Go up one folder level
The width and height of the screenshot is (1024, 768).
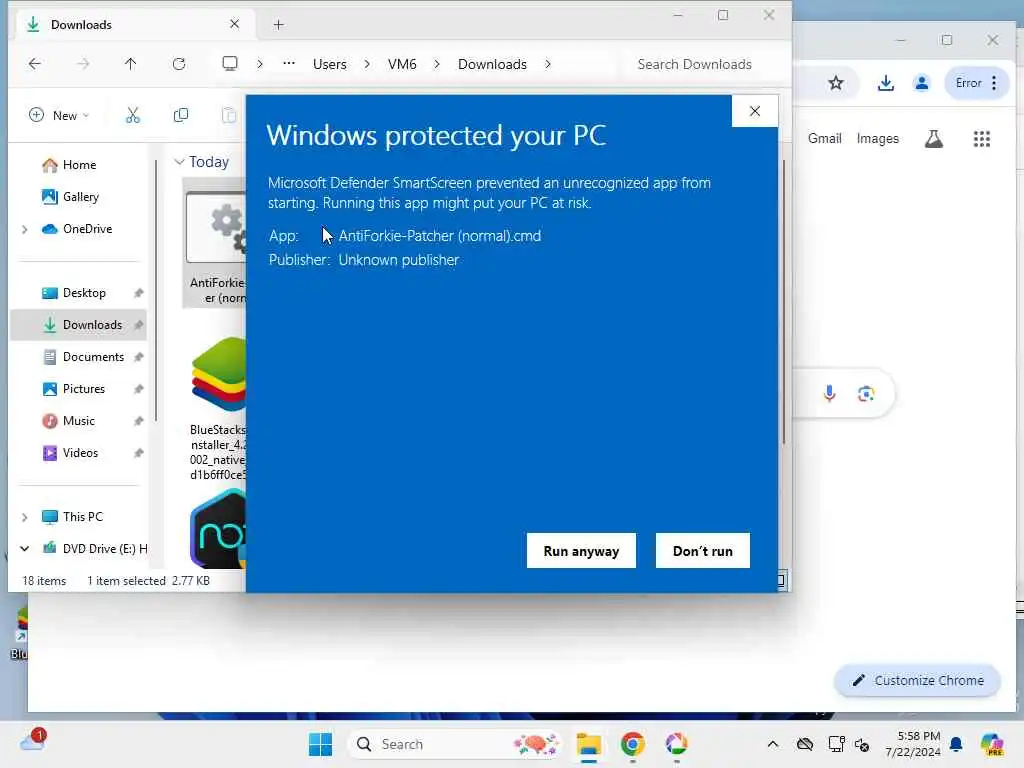pos(131,64)
